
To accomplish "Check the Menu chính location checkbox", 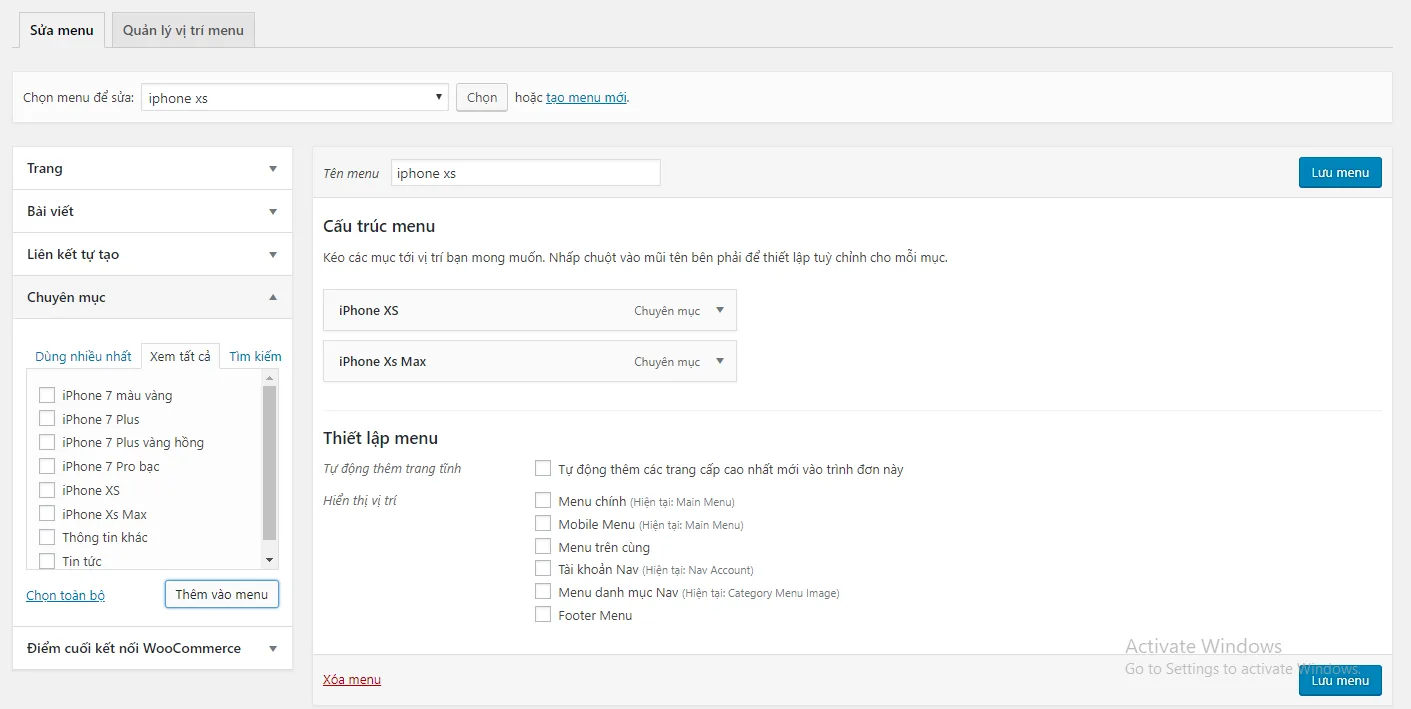I will pos(543,500).
